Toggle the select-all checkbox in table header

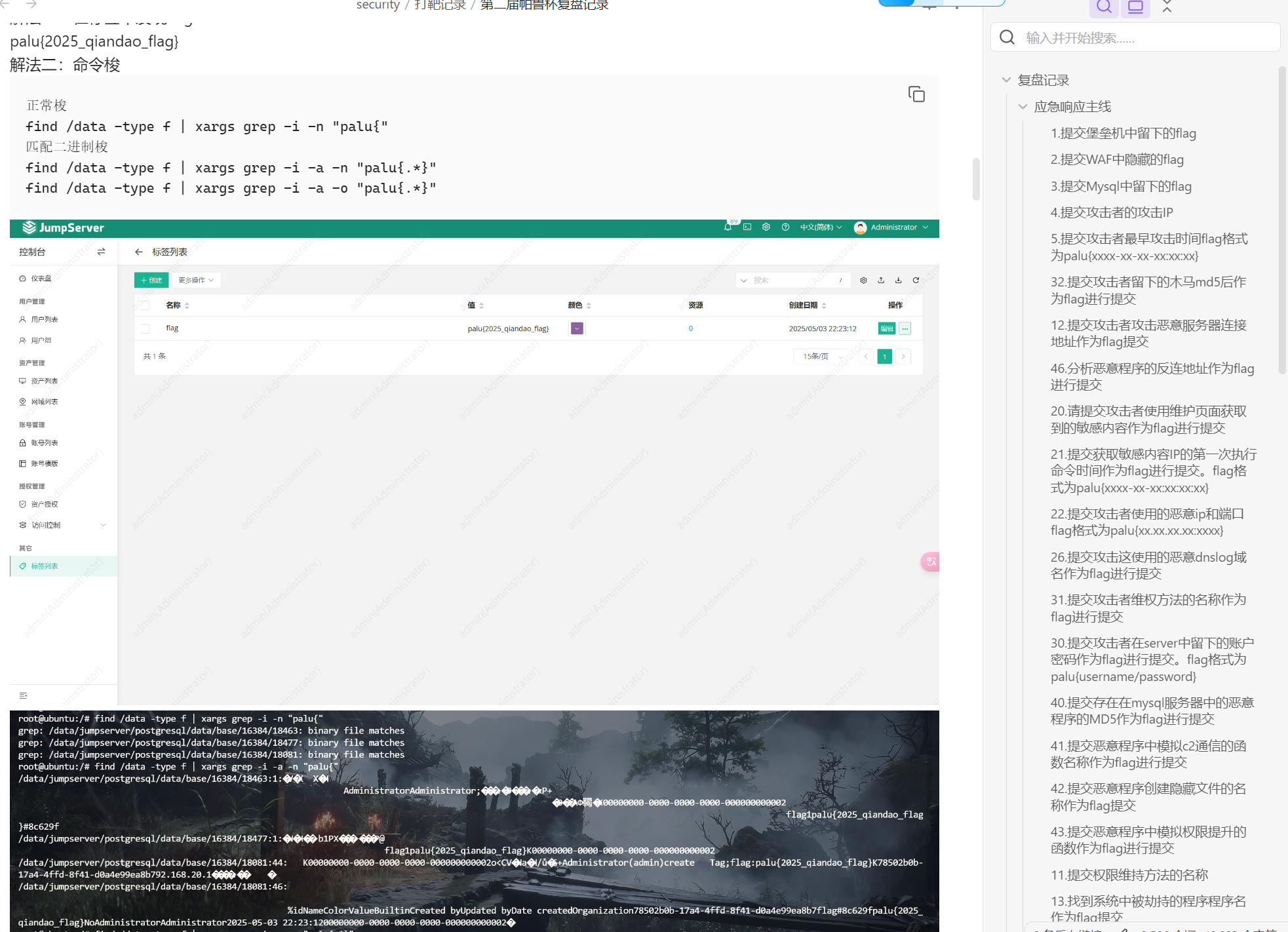pyautogui.click(x=145, y=305)
